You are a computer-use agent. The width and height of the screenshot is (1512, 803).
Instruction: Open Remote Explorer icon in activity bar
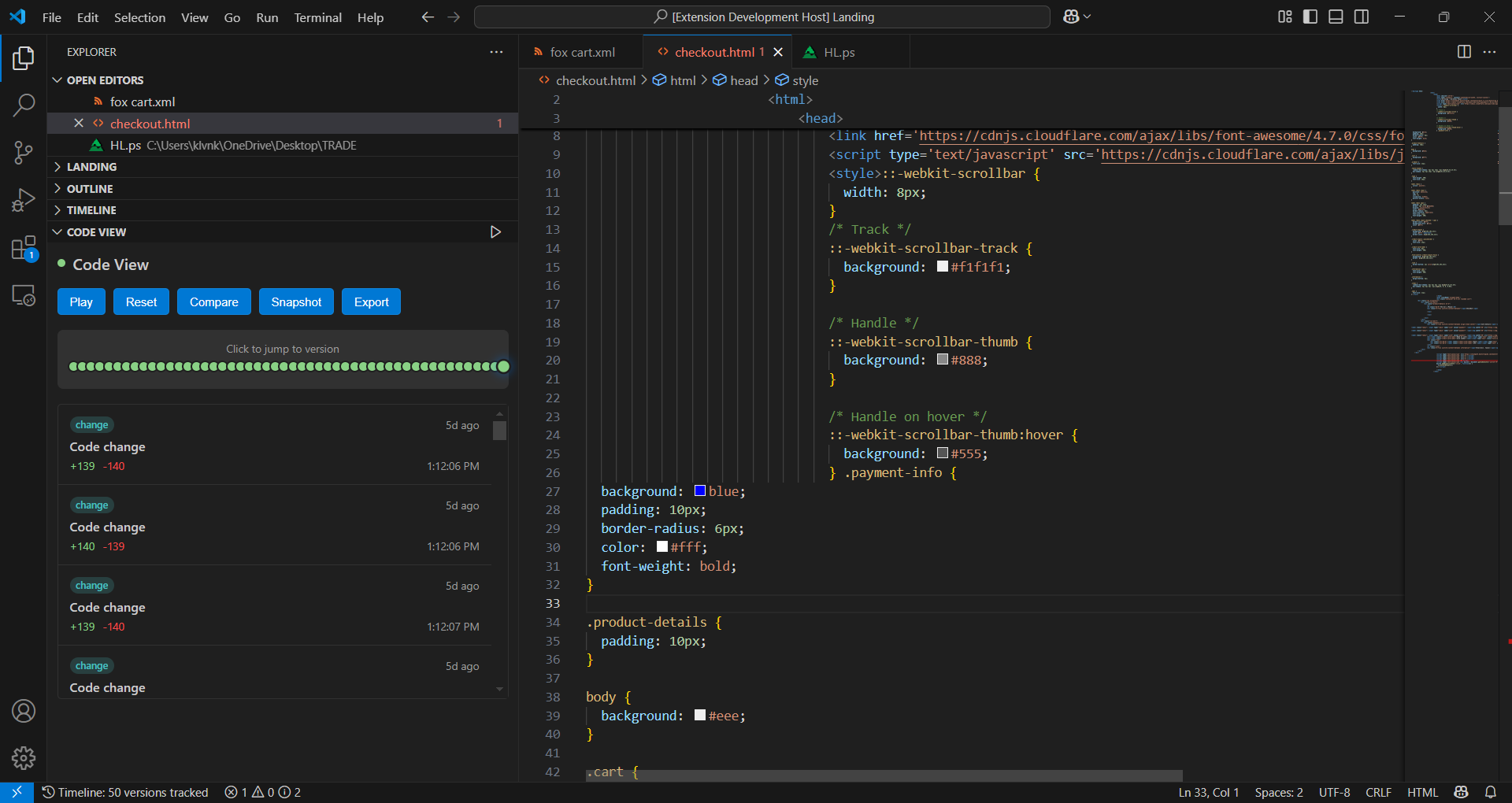click(x=24, y=296)
